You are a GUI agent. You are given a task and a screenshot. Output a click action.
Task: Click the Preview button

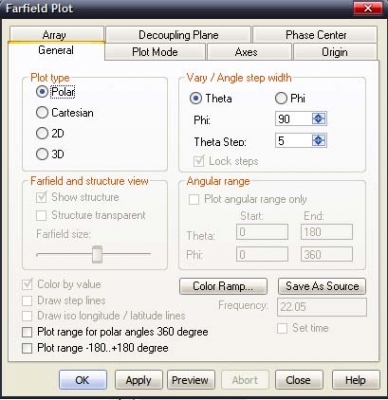click(191, 380)
